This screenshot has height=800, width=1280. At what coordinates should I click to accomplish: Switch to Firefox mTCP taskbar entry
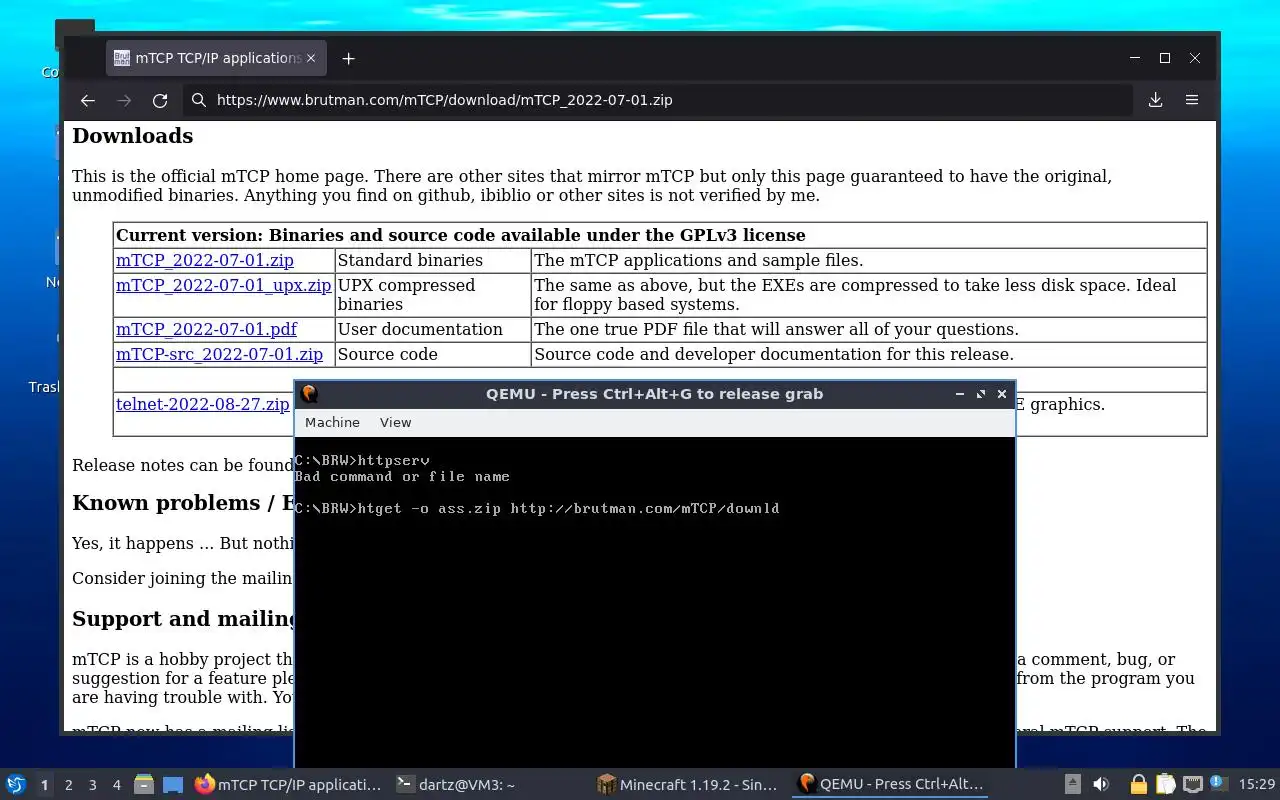click(x=288, y=785)
